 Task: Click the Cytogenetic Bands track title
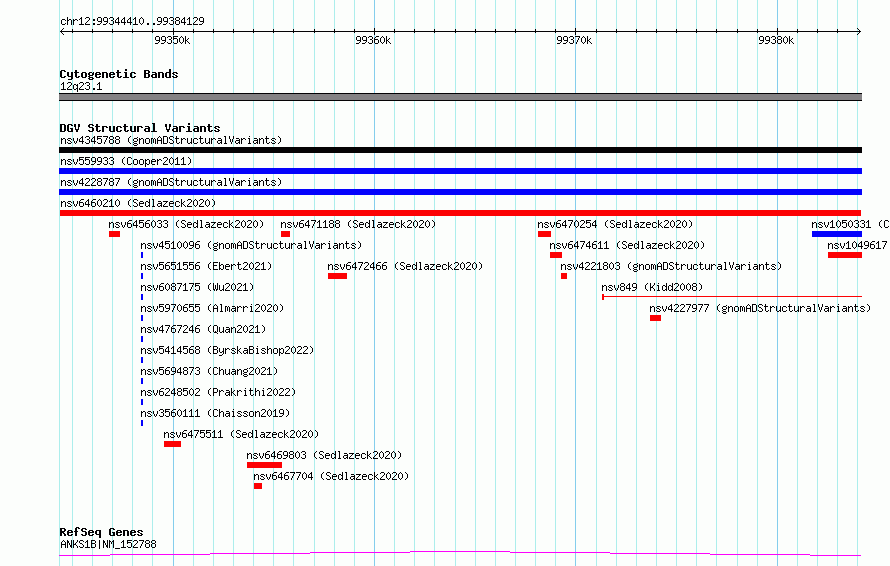coord(119,74)
